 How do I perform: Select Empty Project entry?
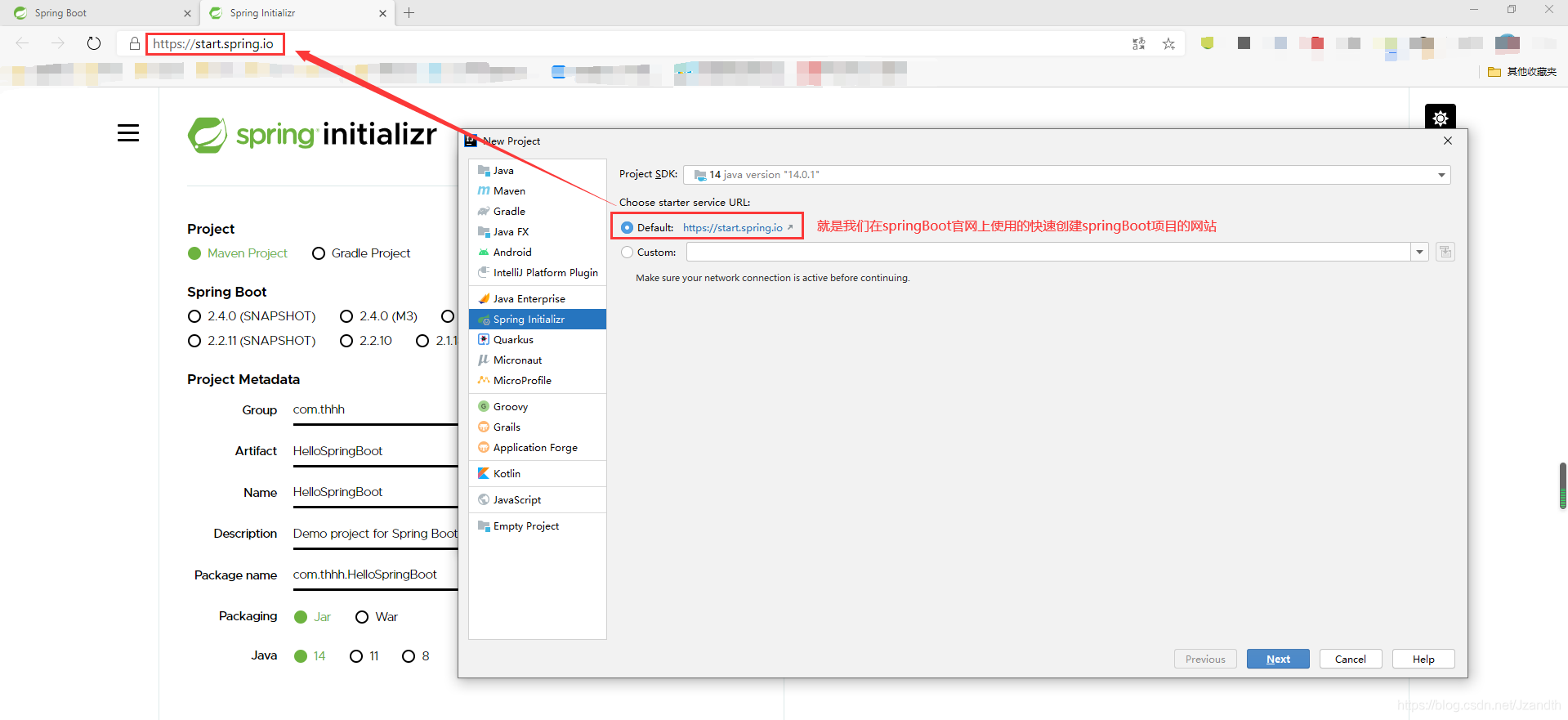[538, 526]
